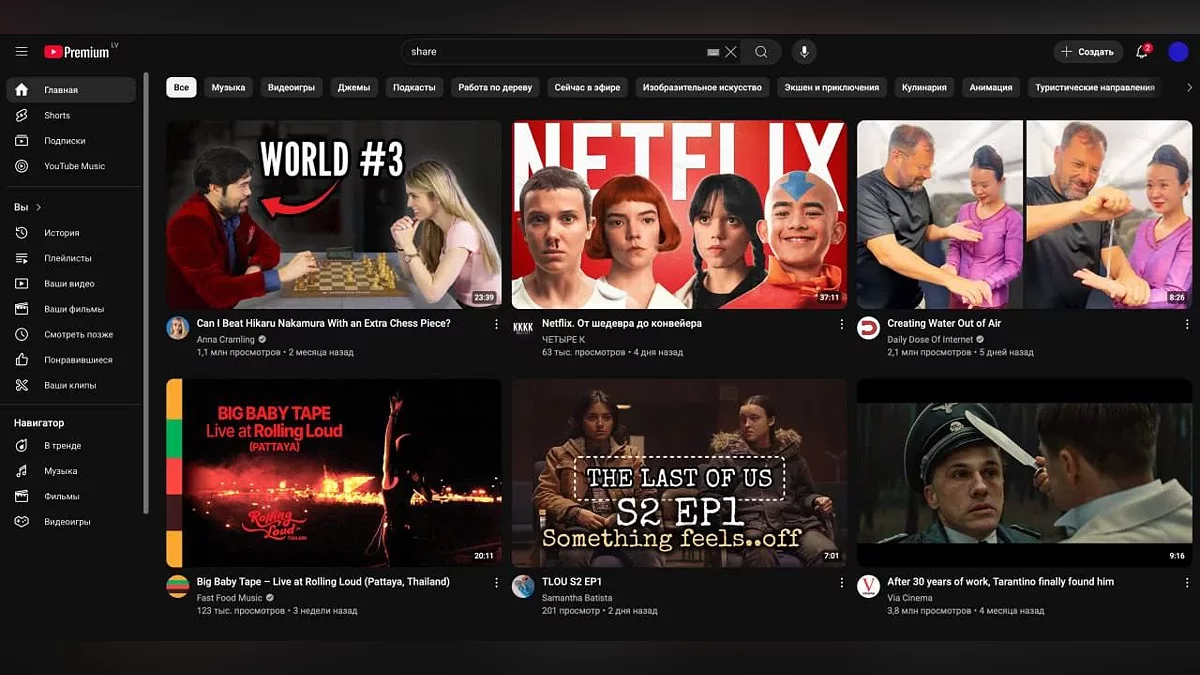
Task: Open the notifications bell
Action: (x=1142, y=52)
